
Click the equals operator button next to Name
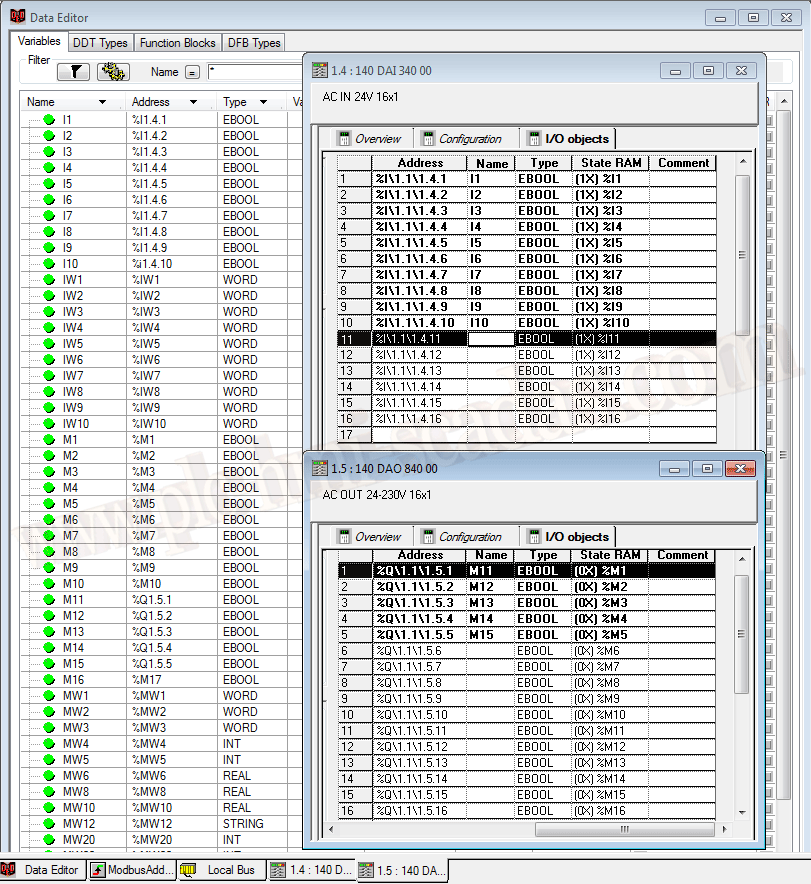pos(192,72)
